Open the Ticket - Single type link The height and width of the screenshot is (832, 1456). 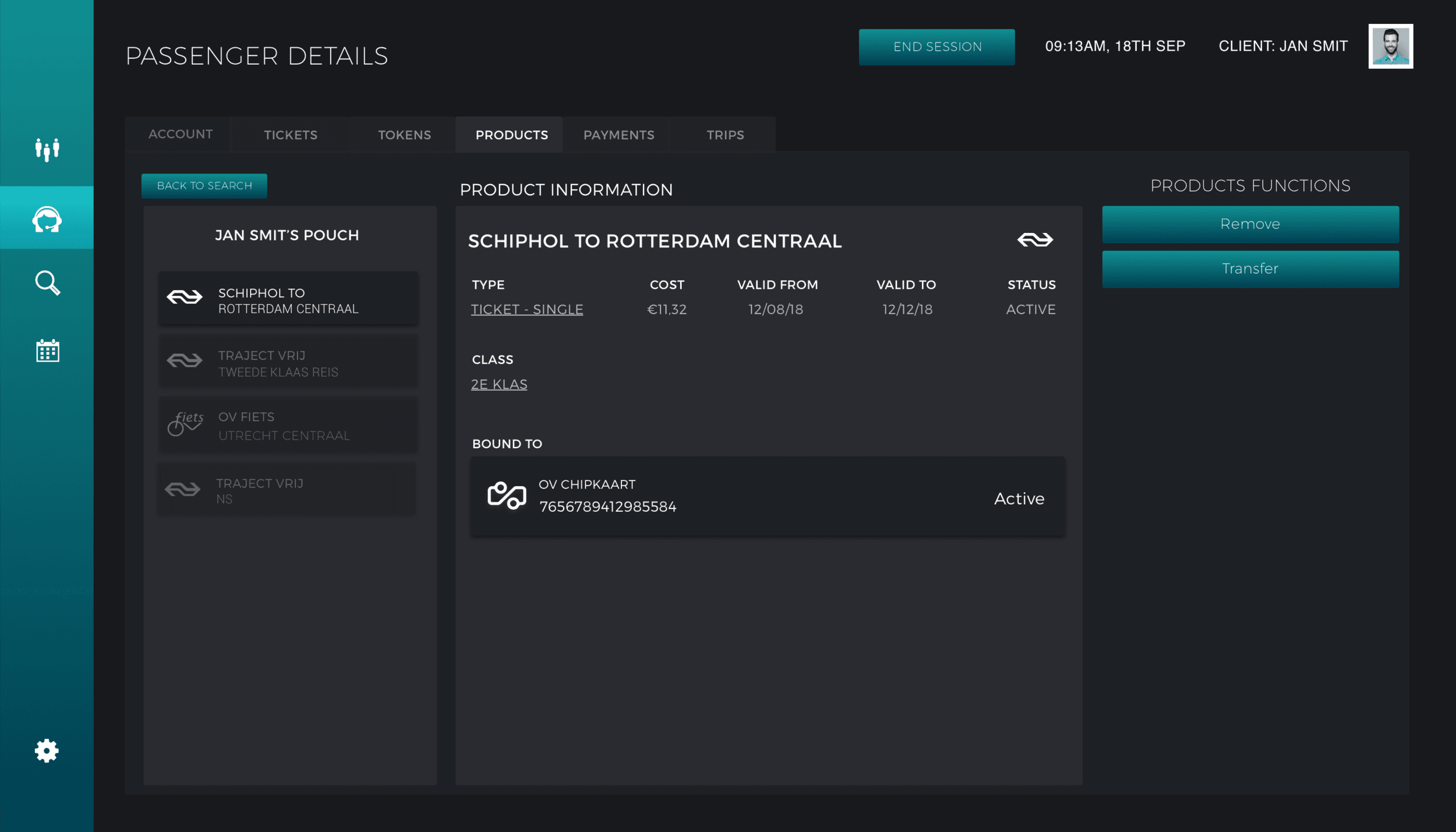pyautogui.click(x=526, y=309)
